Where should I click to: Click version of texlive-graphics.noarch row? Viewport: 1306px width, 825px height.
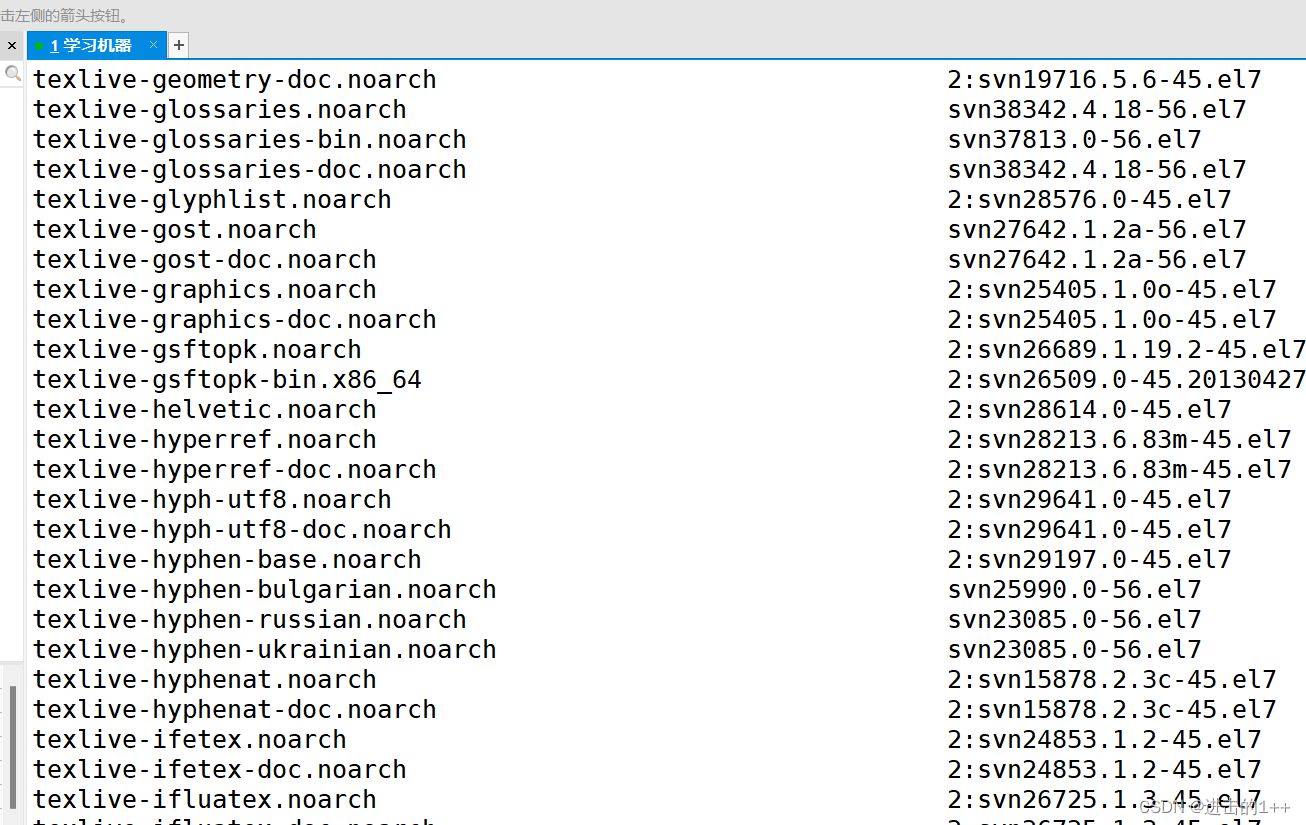(x=1112, y=290)
